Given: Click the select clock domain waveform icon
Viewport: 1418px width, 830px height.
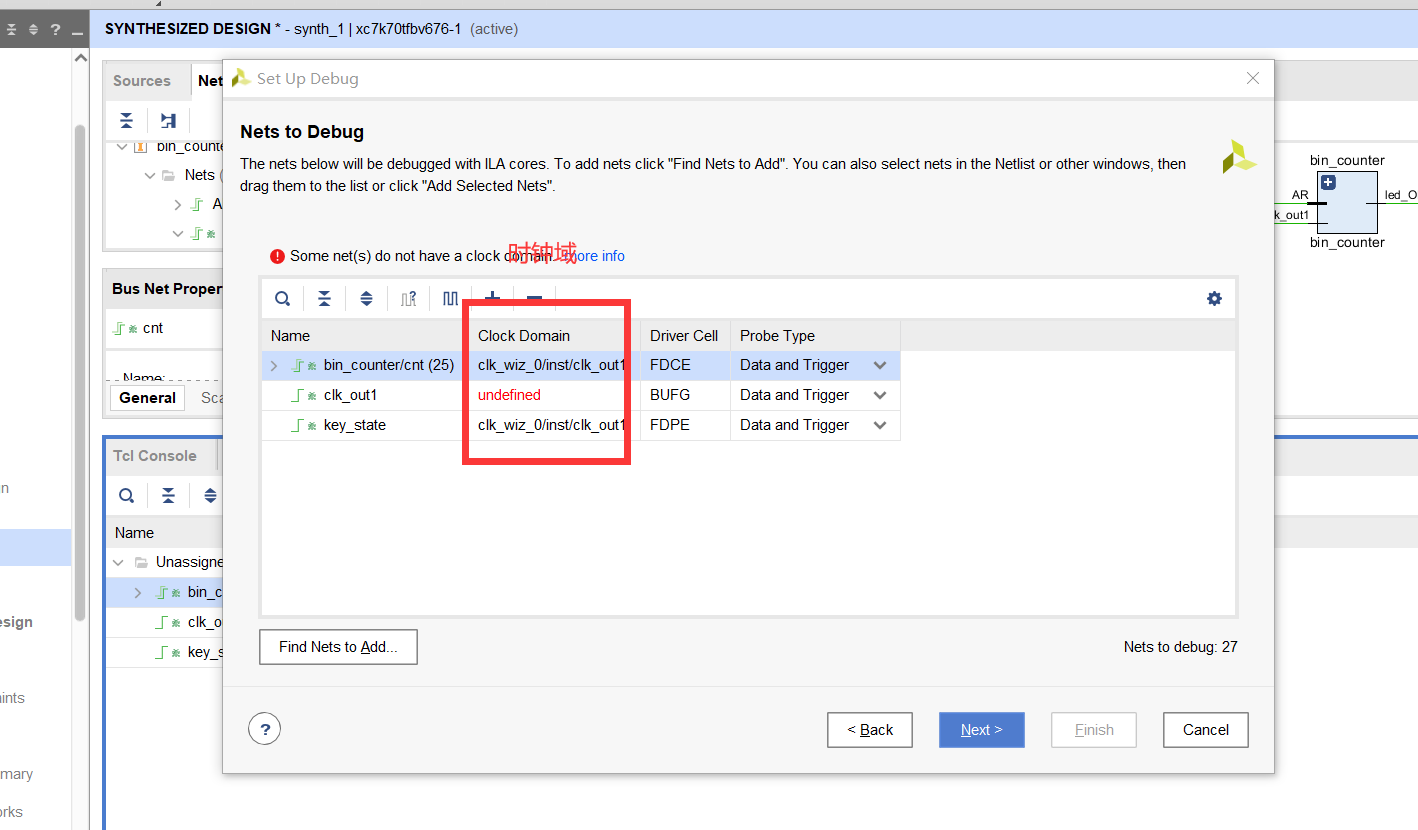Looking at the screenshot, I should coord(451,299).
